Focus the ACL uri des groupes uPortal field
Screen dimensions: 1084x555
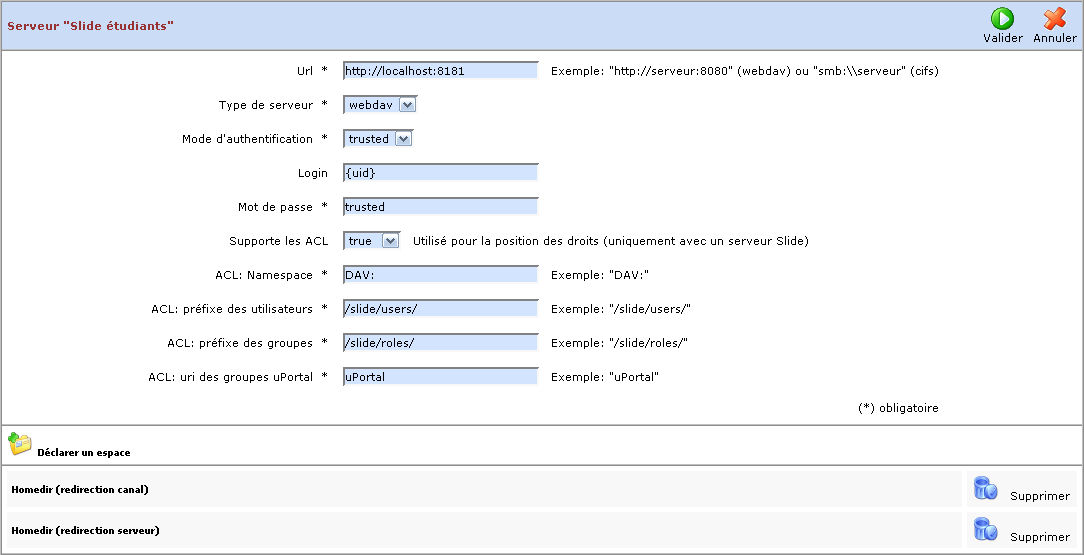[x=440, y=377]
